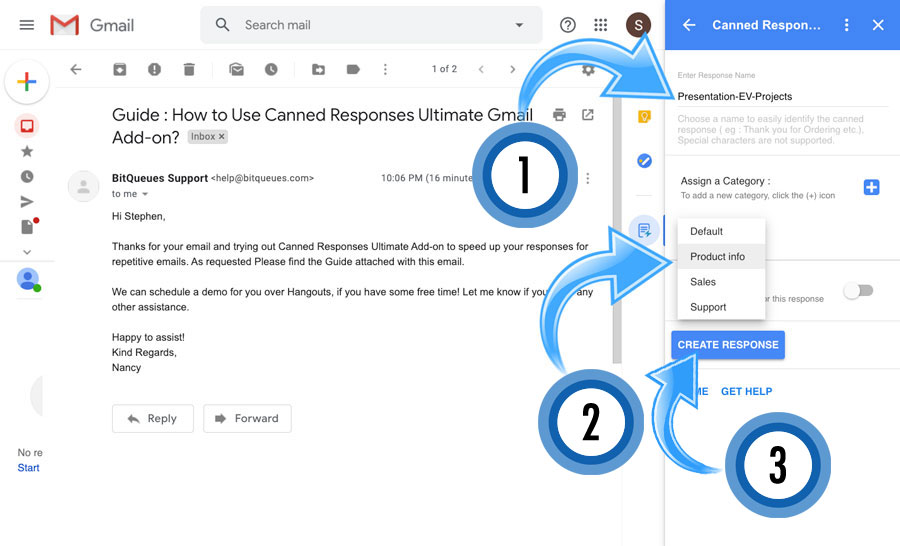Open the account avatar S
Screen dimensions: 900x546
[x=638, y=25]
